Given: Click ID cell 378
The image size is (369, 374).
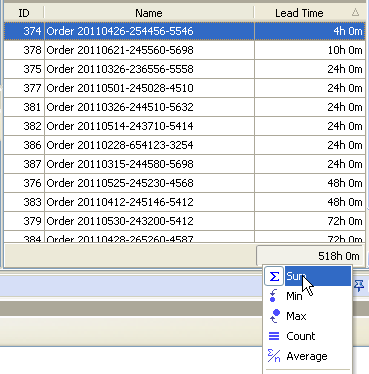Looking at the screenshot, I should coord(24,50).
